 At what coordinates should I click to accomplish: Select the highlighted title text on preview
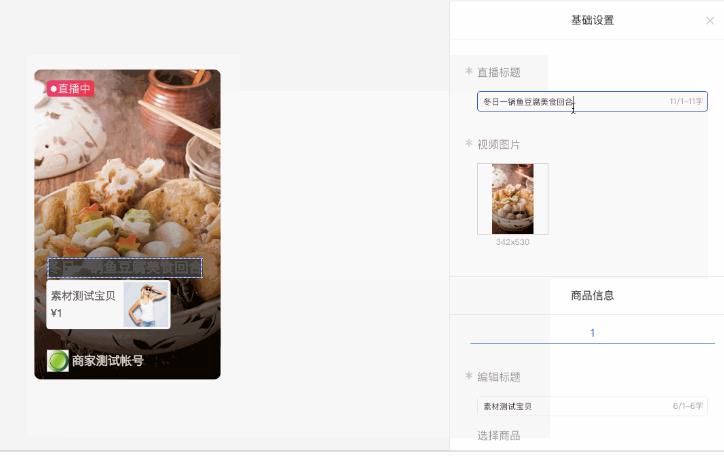(x=125, y=268)
